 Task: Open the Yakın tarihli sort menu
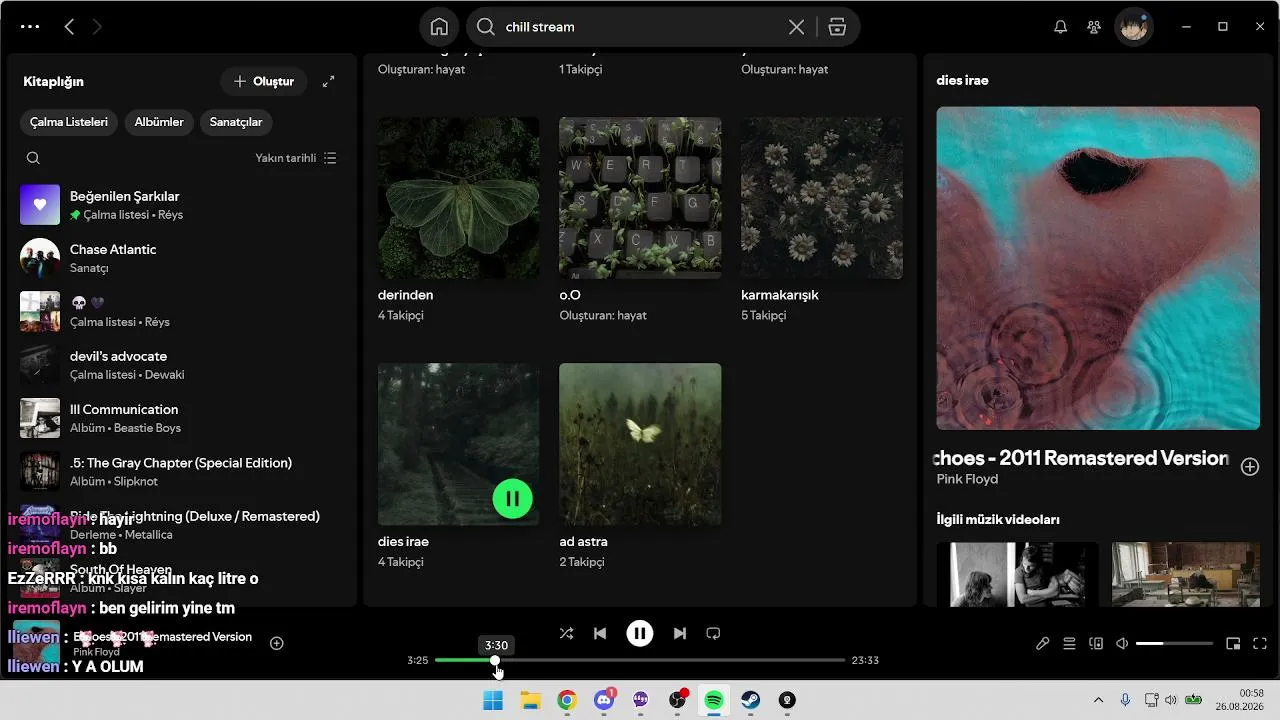(296, 158)
